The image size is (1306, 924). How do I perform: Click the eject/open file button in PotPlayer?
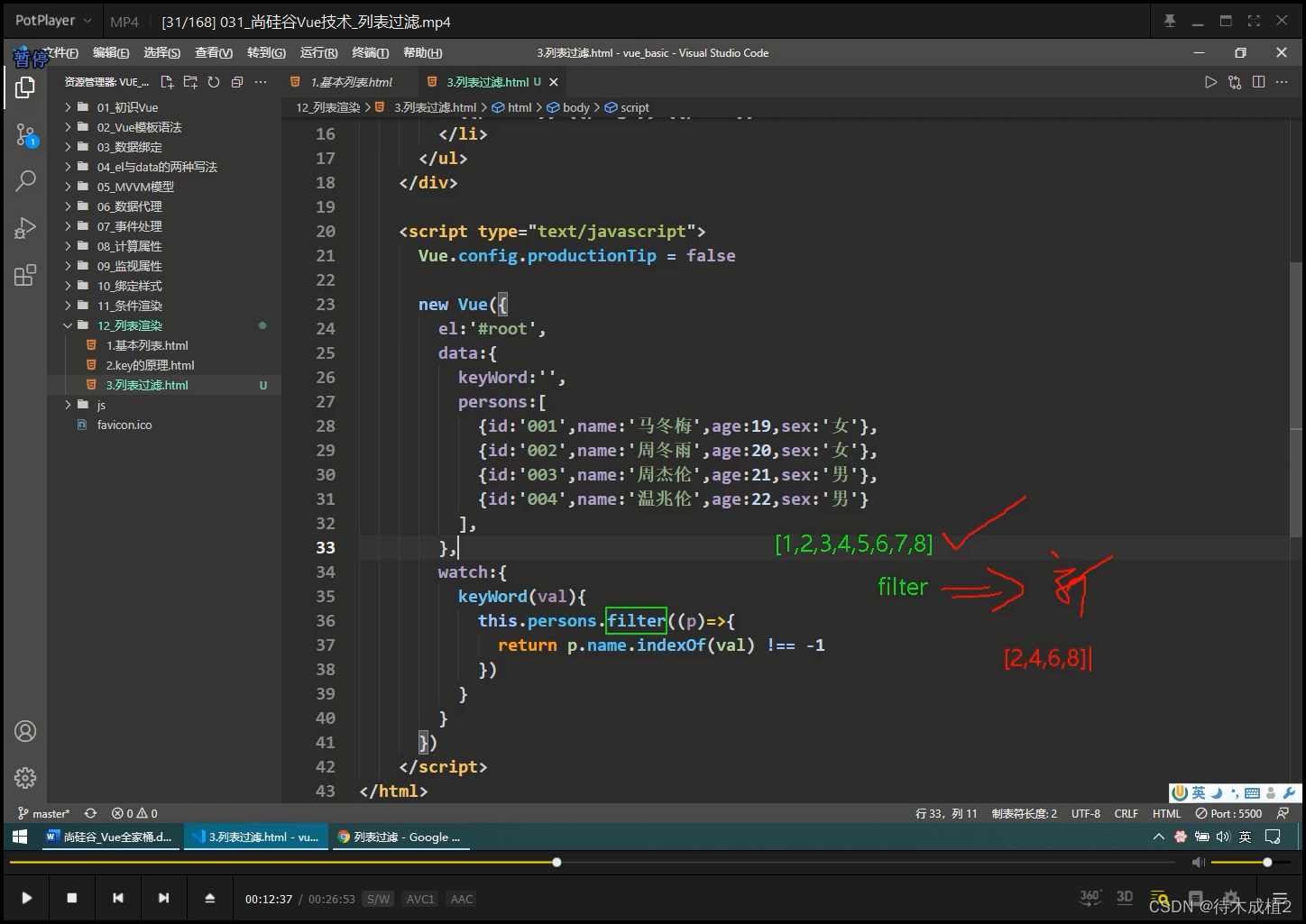click(209, 898)
